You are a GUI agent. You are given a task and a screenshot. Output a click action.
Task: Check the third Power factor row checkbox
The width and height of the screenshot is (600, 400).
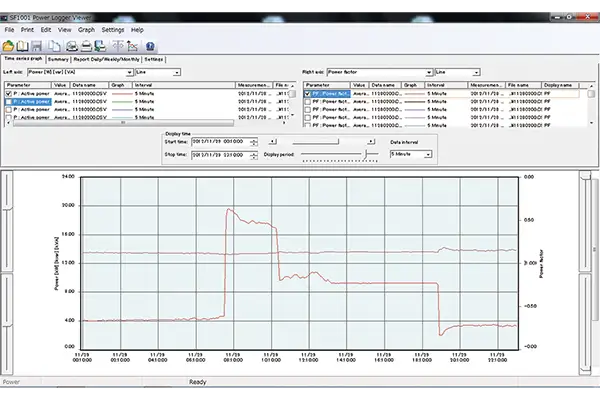coord(307,109)
